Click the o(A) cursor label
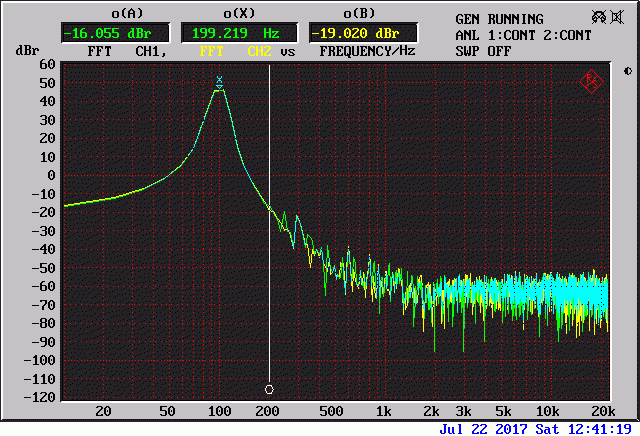Image resolution: width=640 pixels, height=436 pixels. point(127,14)
